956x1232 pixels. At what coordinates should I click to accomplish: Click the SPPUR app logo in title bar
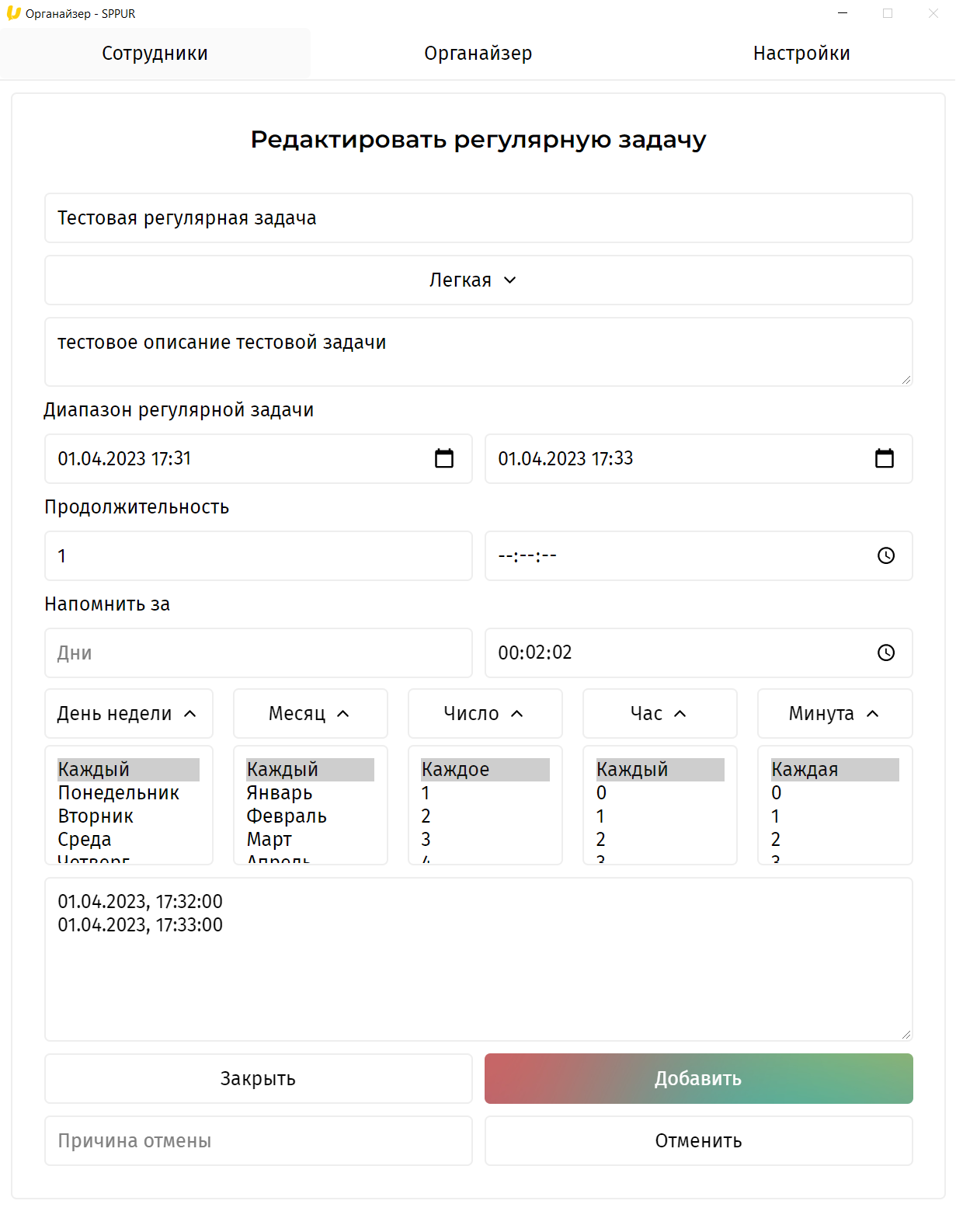[13, 13]
